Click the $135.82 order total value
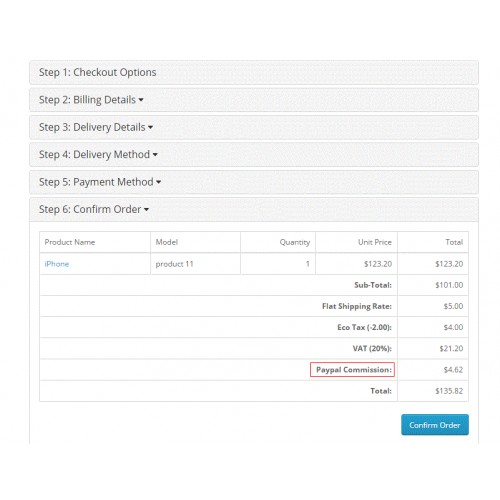The height and width of the screenshot is (500, 500). click(449, 391)
